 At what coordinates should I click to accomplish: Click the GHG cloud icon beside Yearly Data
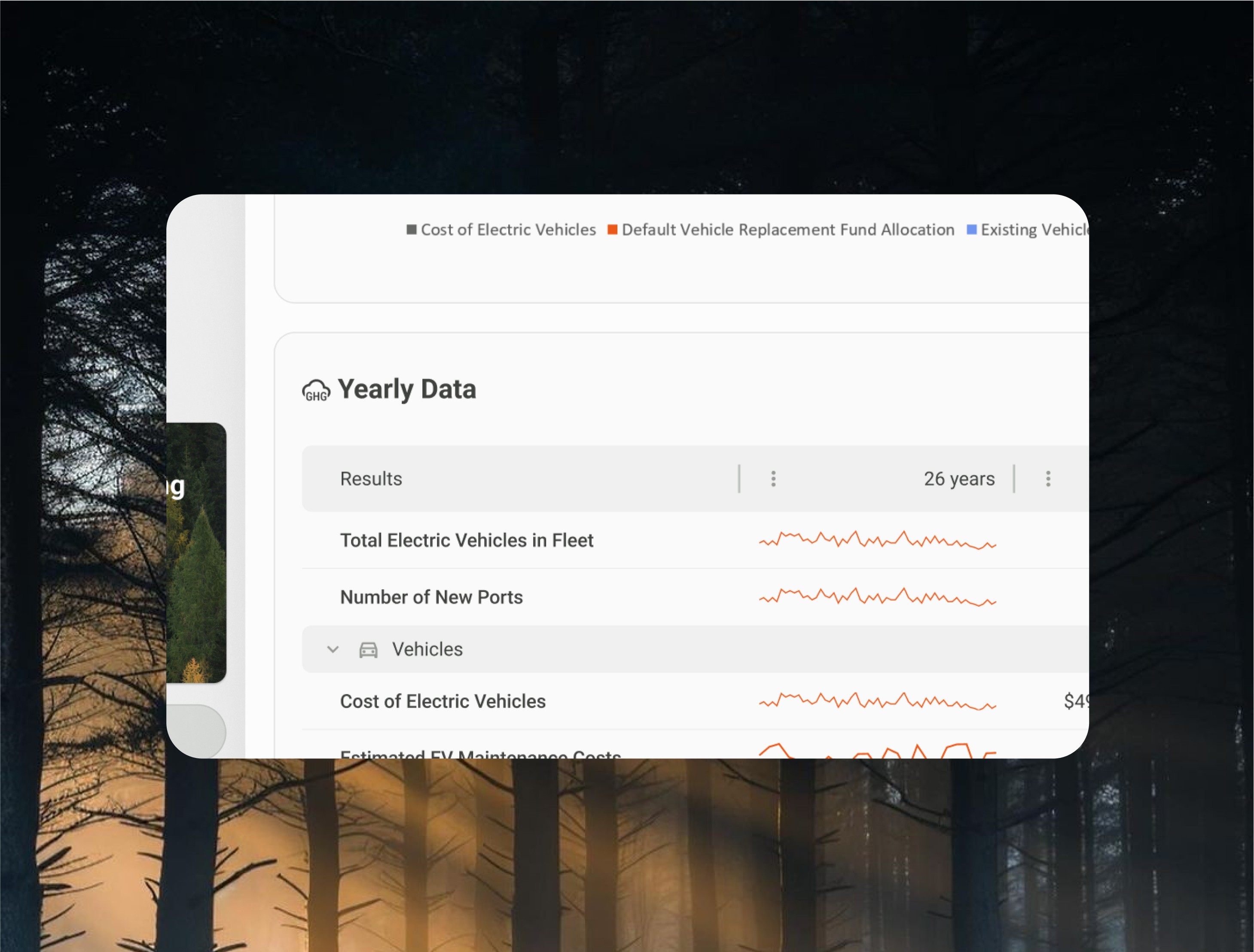click(316, 390)
